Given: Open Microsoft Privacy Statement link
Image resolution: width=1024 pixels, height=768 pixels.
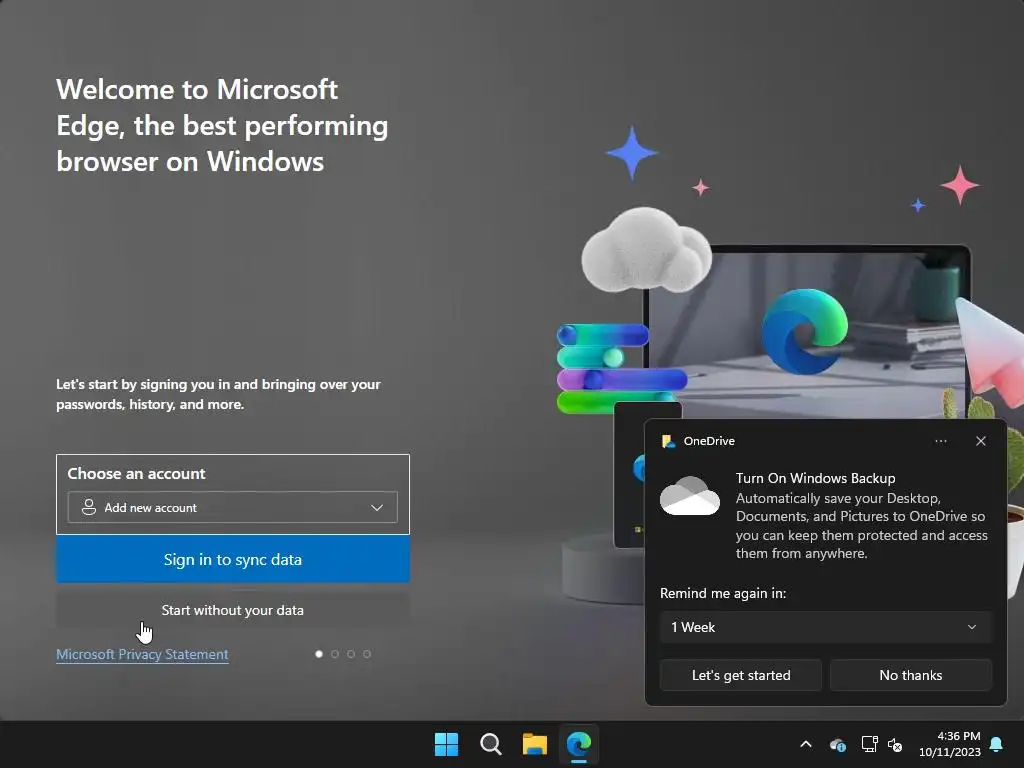Looking at the screenshot, I should click(x=142, y=654).
